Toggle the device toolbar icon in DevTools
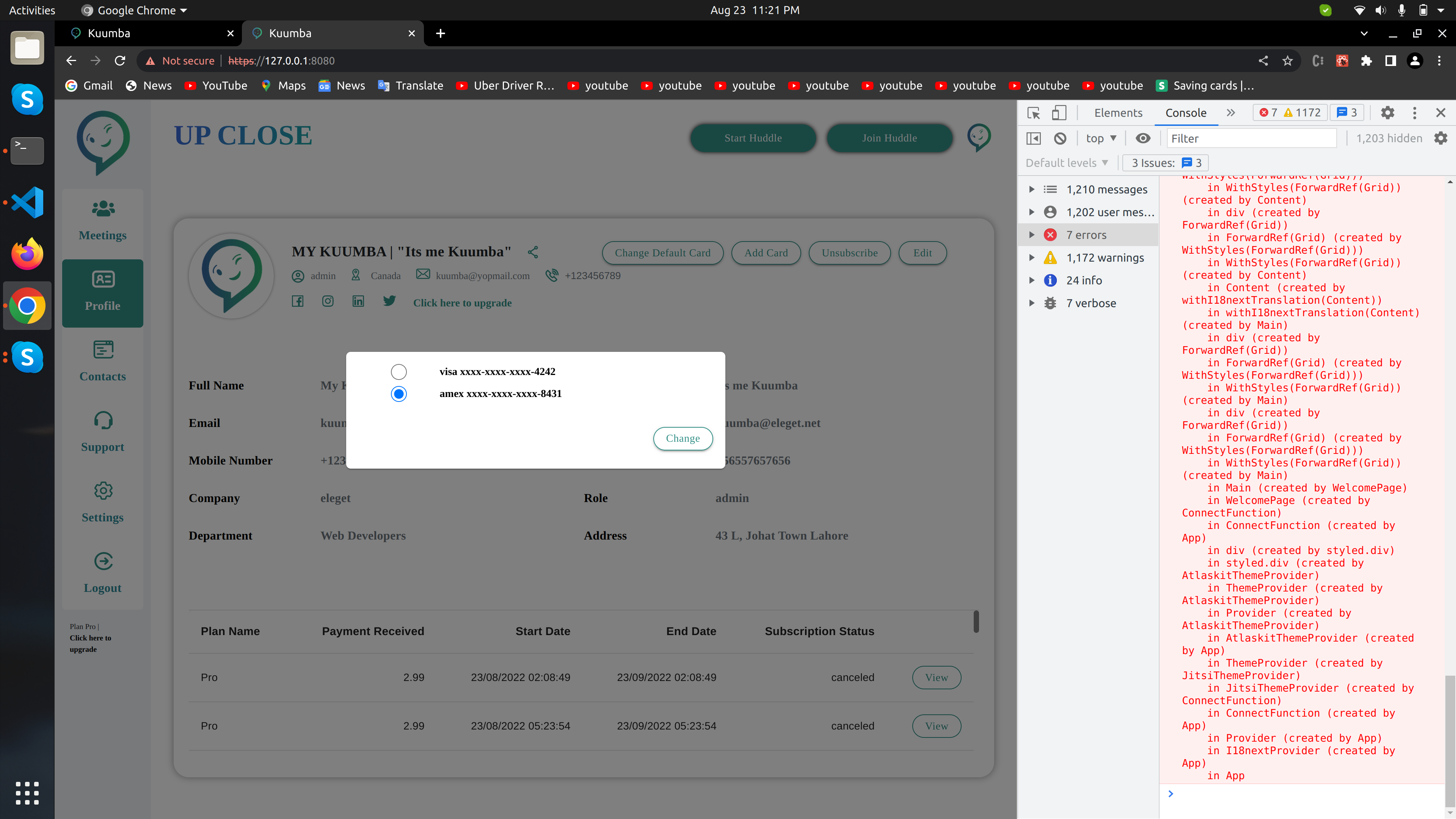The image size is (1456, 819). tap(1059, 113)
